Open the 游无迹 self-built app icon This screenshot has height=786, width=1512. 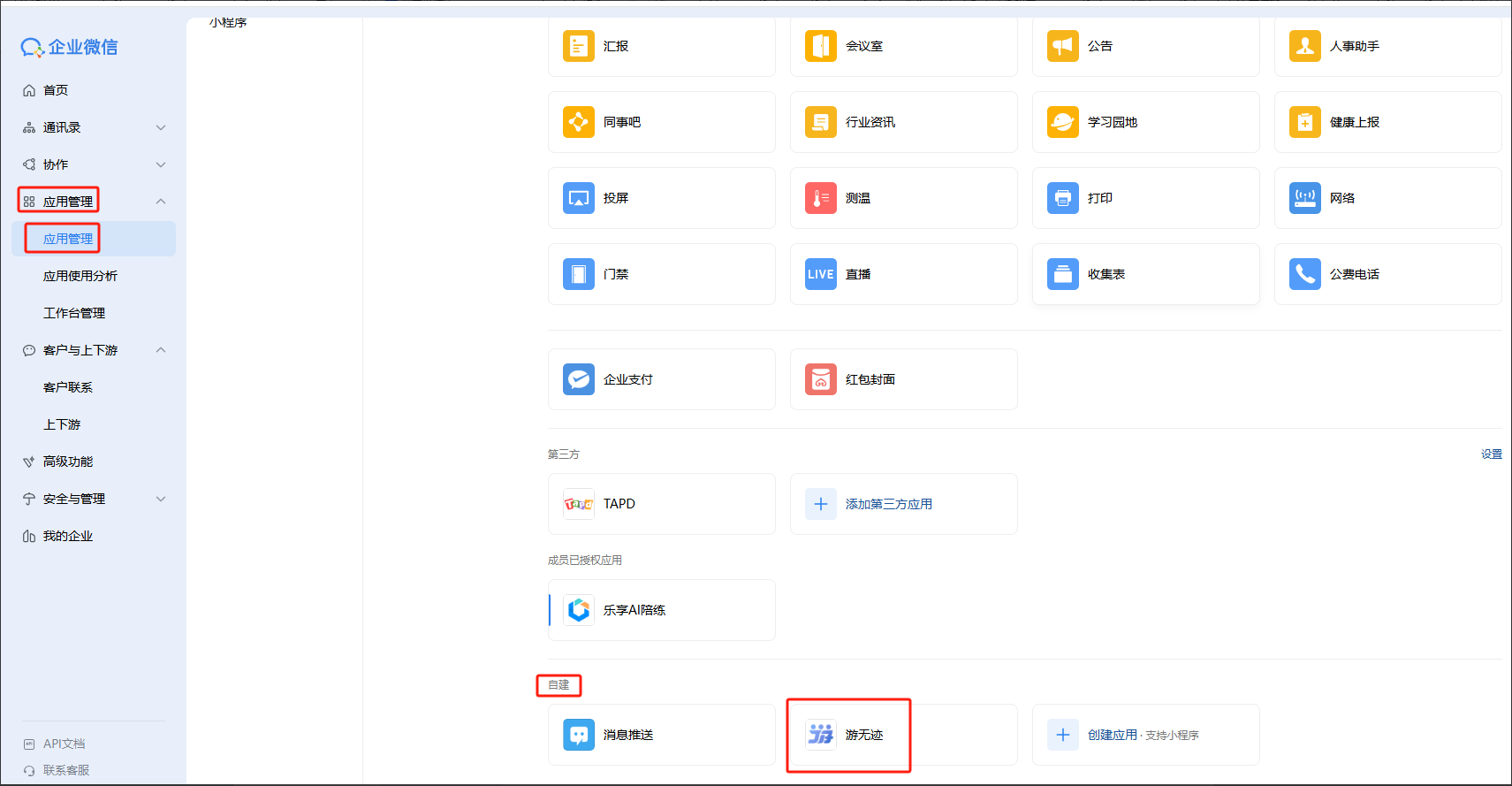(820, 735)
